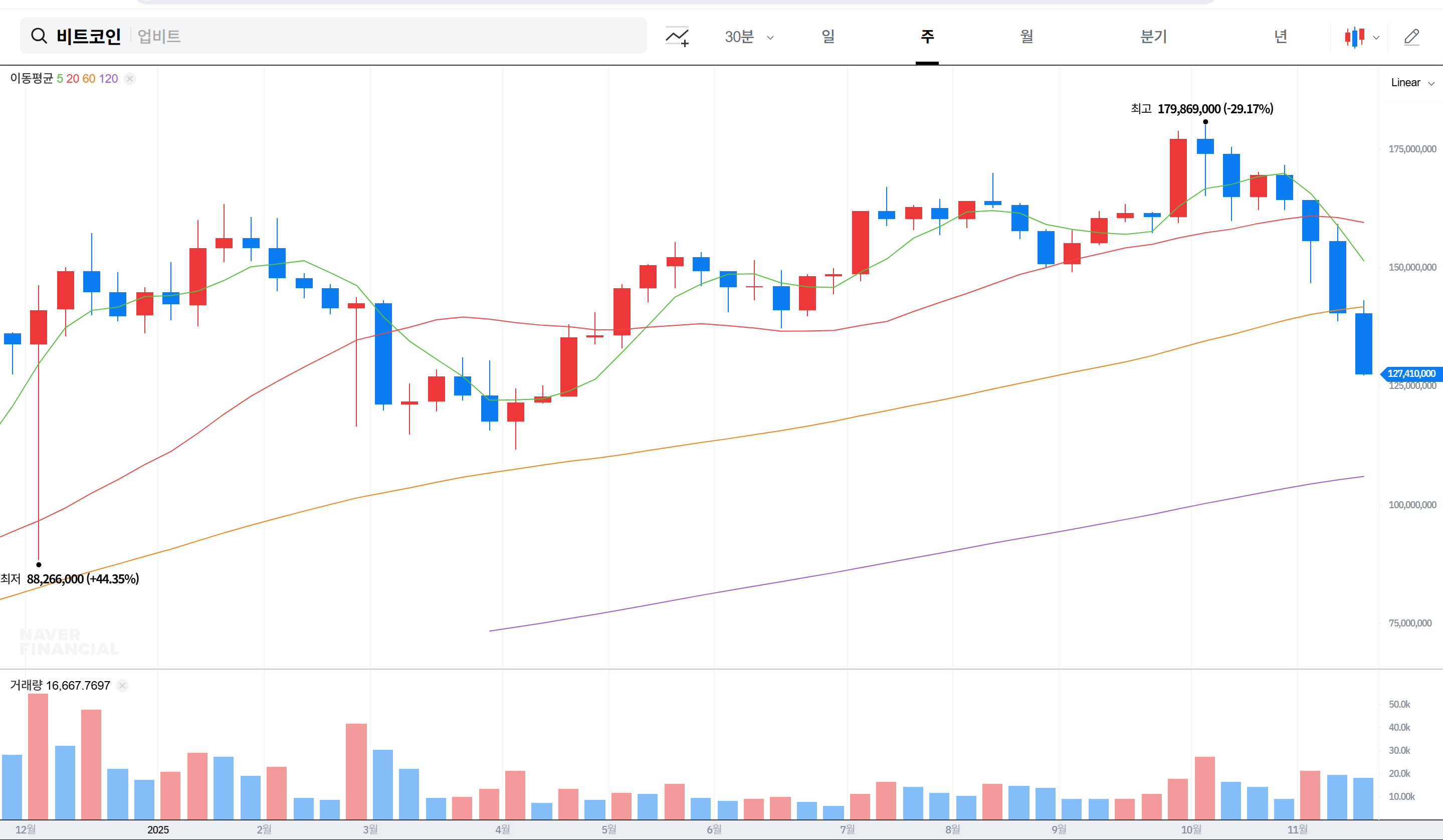Expand the chart type chevron
The width and height of the screenshot is (1443, 840).
1376,38
